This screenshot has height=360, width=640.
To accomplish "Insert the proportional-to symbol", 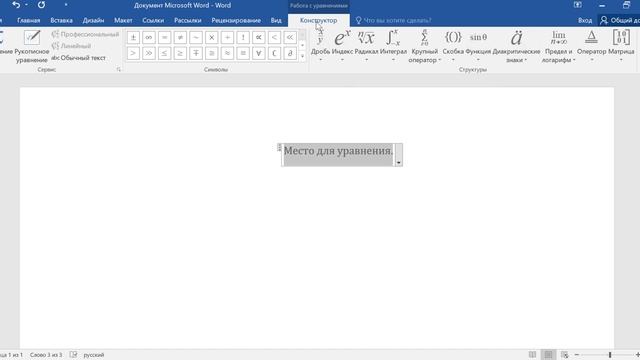I will (x=258, y=38).
